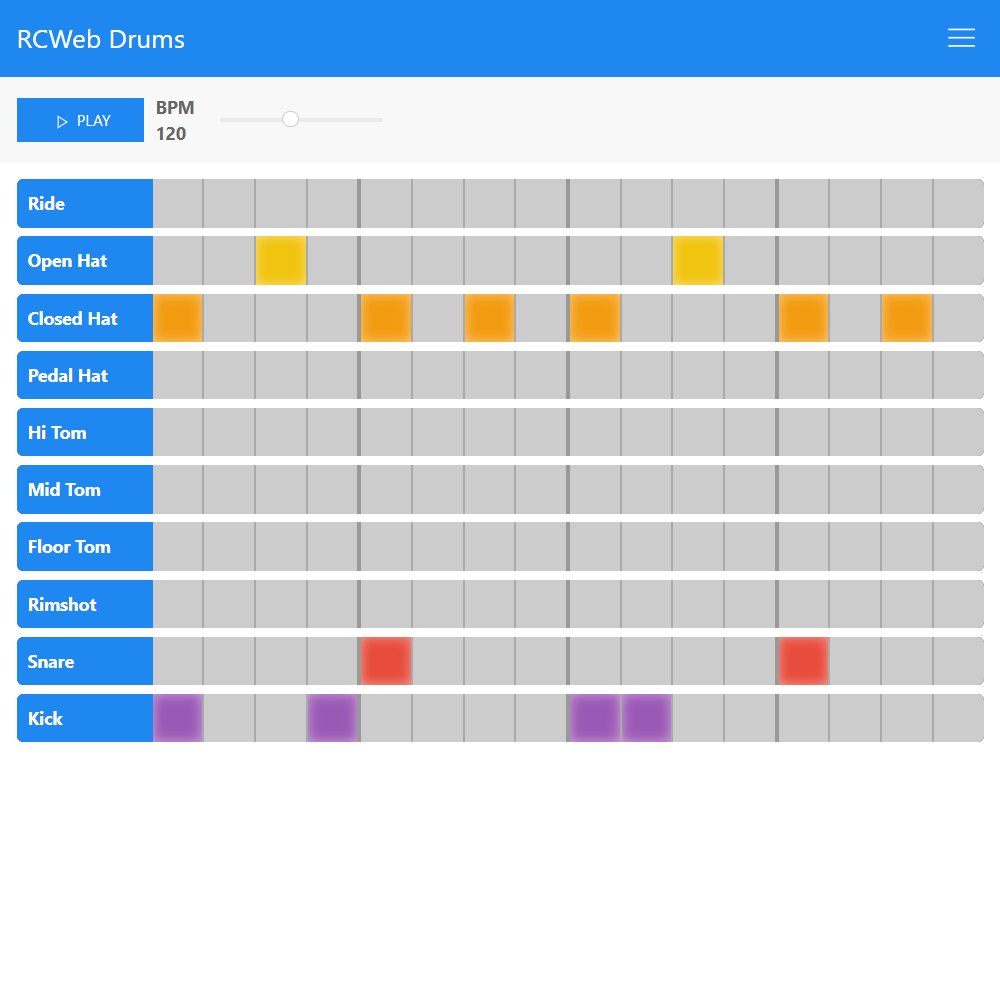Click the play triangle icon inside PLAY
Screen dimensions: 1000x1000
pyautogui.click(x=60, y=120)
